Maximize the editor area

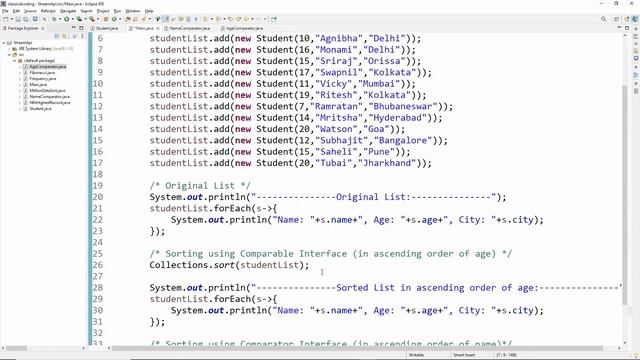627,28
